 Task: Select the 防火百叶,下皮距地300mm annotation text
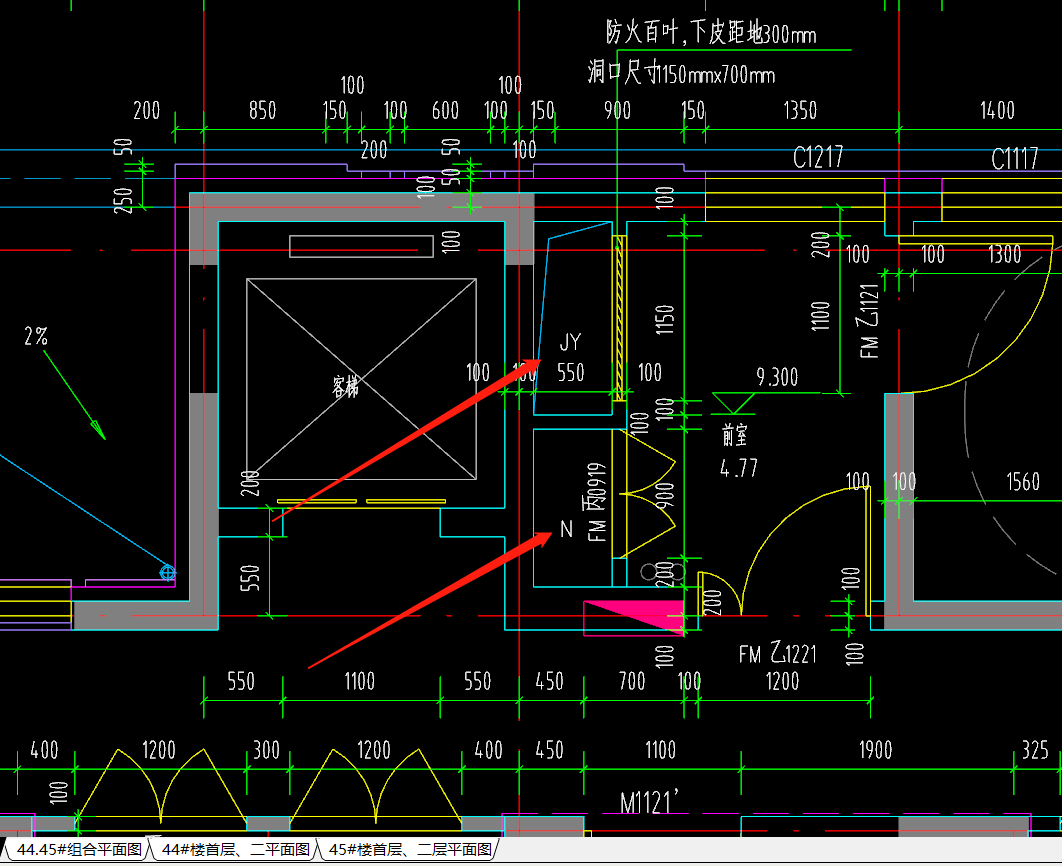click(711, 33)
